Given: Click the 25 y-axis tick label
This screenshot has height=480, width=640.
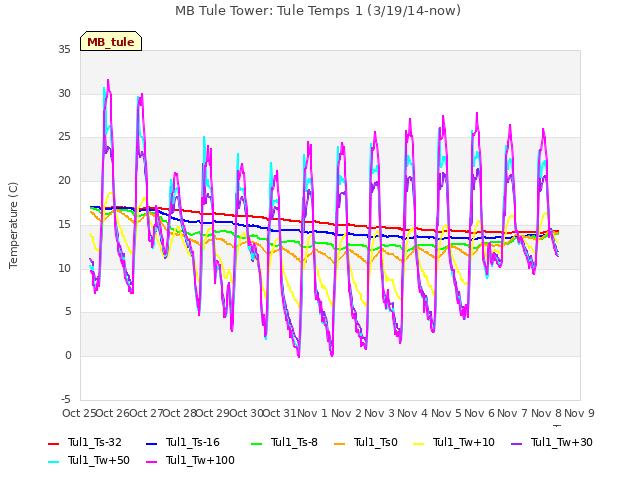Looking at the screenshot, I should [x=64, y=137].
